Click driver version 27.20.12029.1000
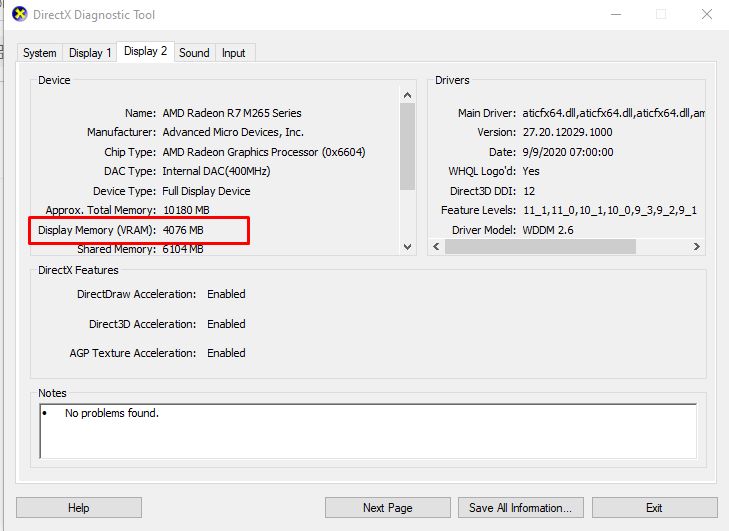729x531 pixels. coord(567,132)
